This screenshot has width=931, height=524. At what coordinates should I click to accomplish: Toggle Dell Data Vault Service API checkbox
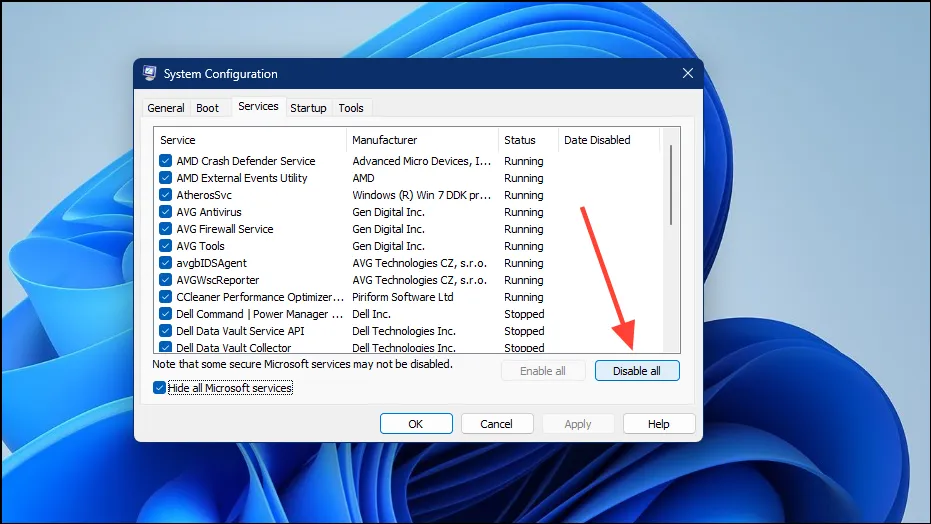click(166, 331)
